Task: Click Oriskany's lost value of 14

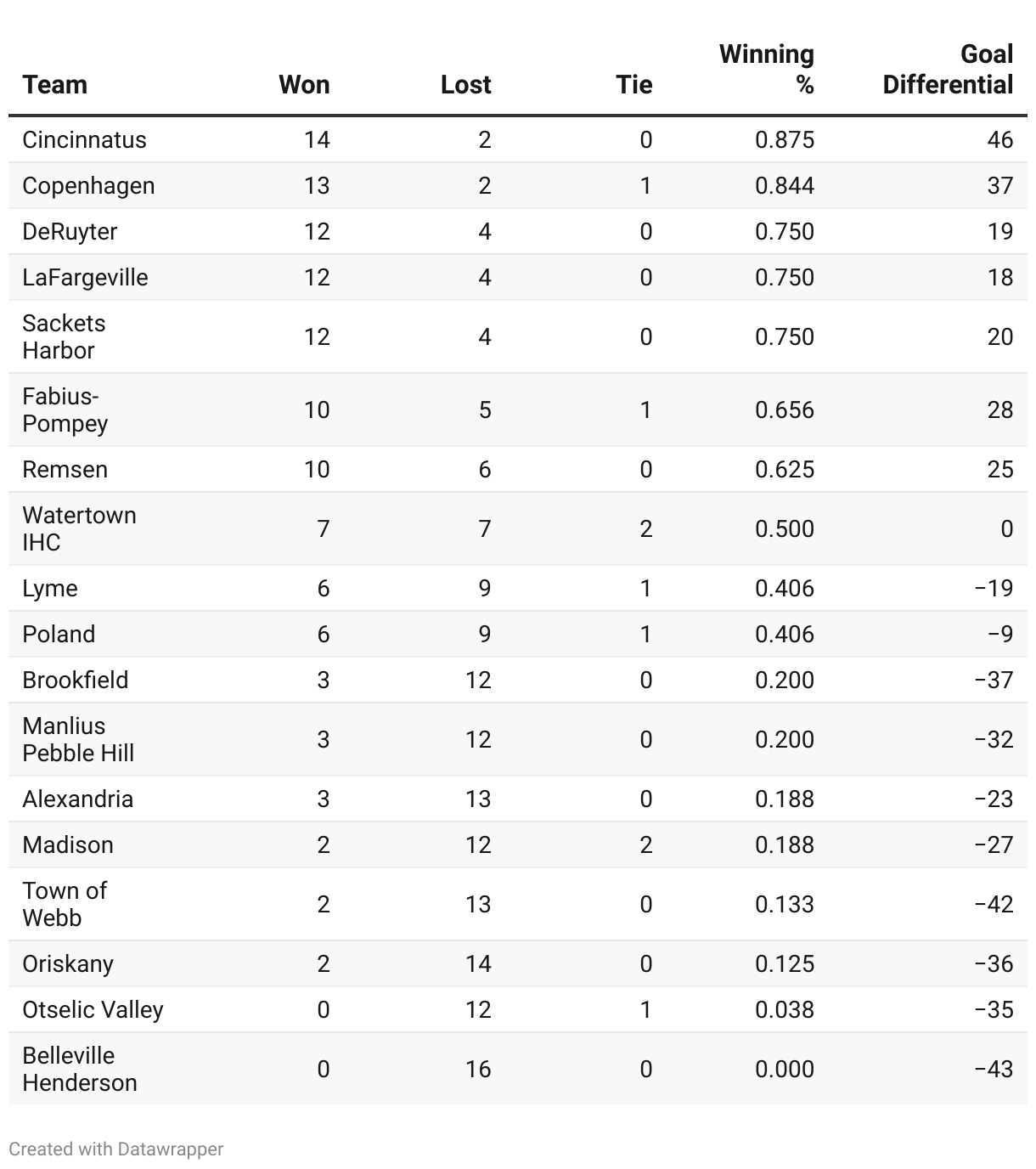Action: 478,963
